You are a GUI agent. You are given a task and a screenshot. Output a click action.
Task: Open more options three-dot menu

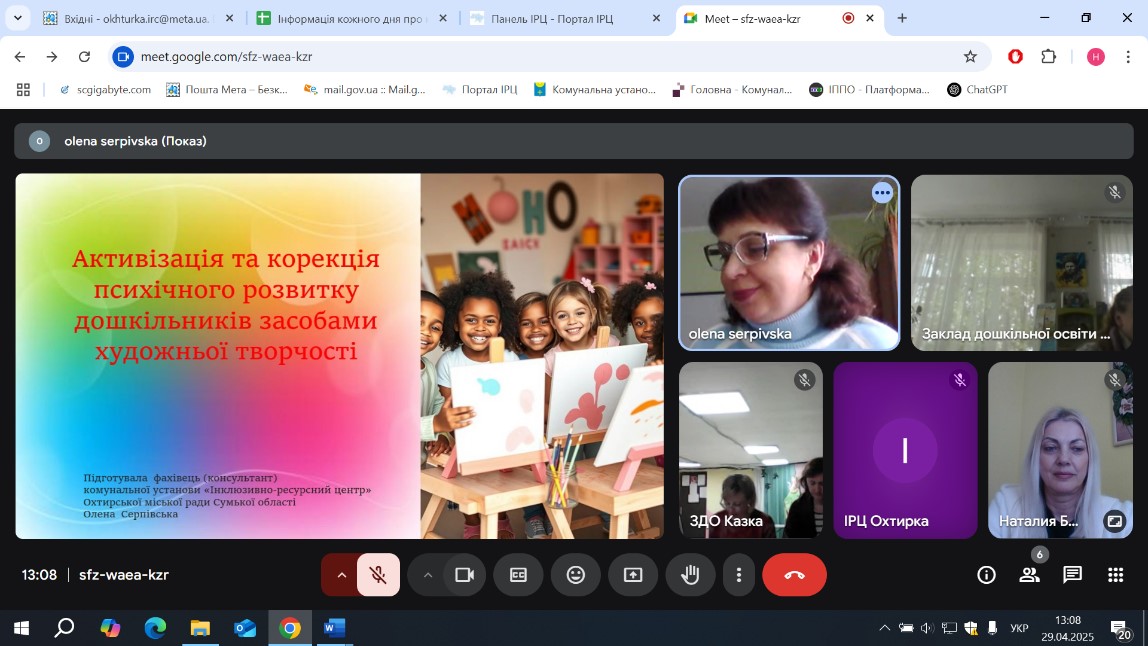tap(739, 575)
